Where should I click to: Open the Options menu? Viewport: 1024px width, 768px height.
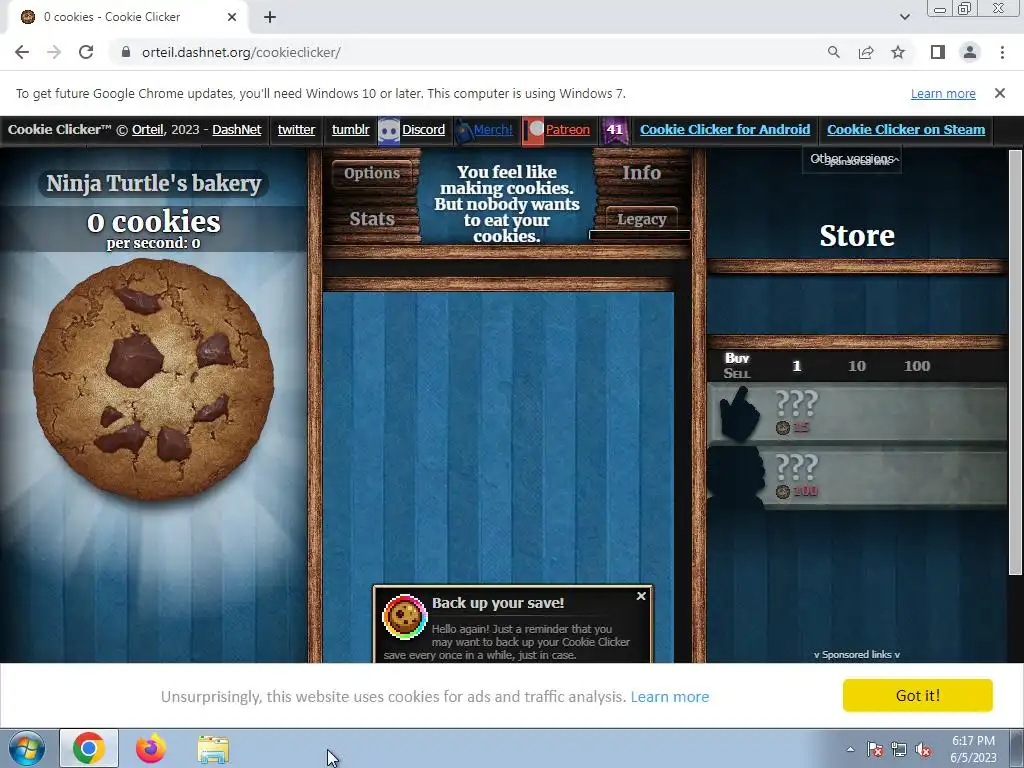point(372,173)
